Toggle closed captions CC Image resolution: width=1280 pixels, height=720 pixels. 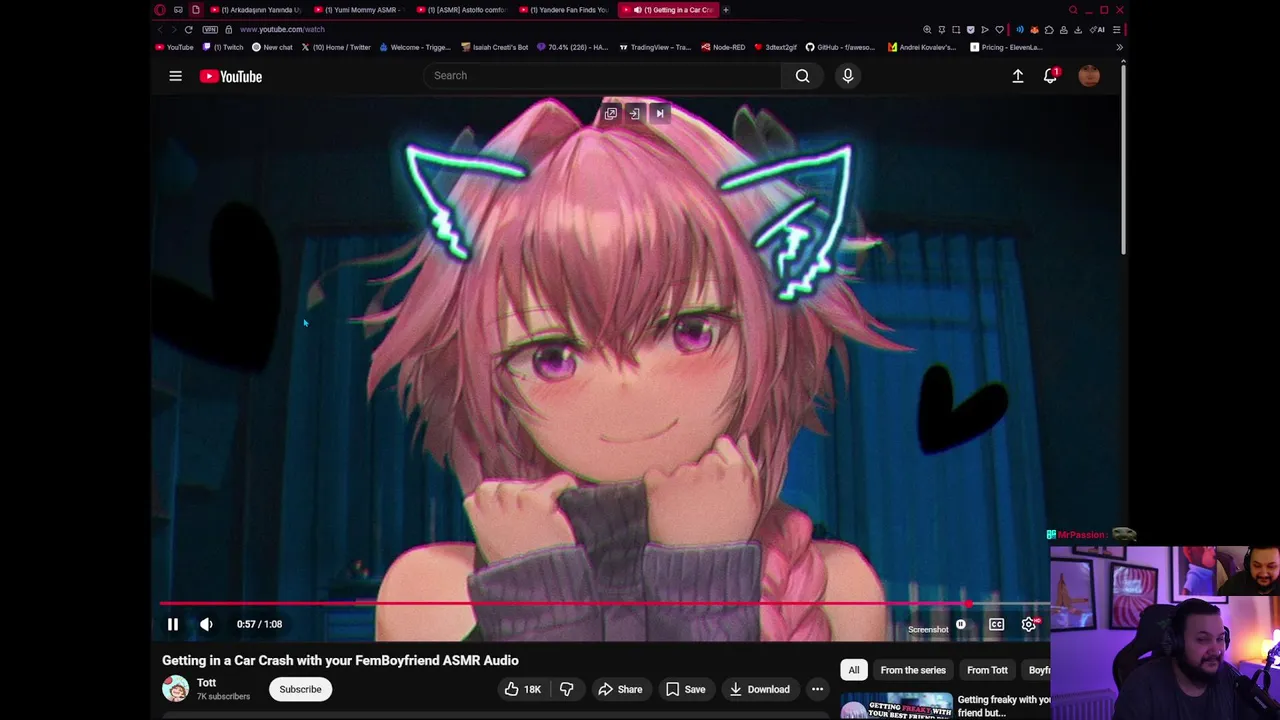click(x=996, y=625)
